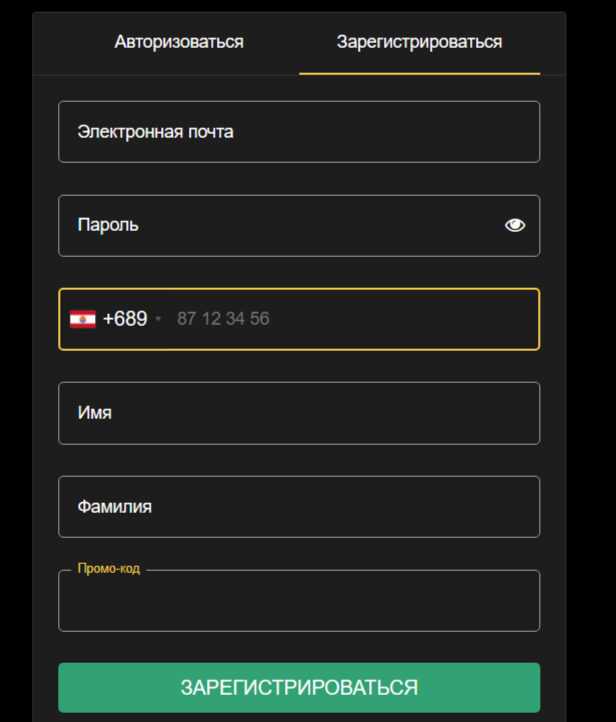Click the Фамилия placeholder label text
The height and width of the screenshot is (722, 616).
point(115,506)
